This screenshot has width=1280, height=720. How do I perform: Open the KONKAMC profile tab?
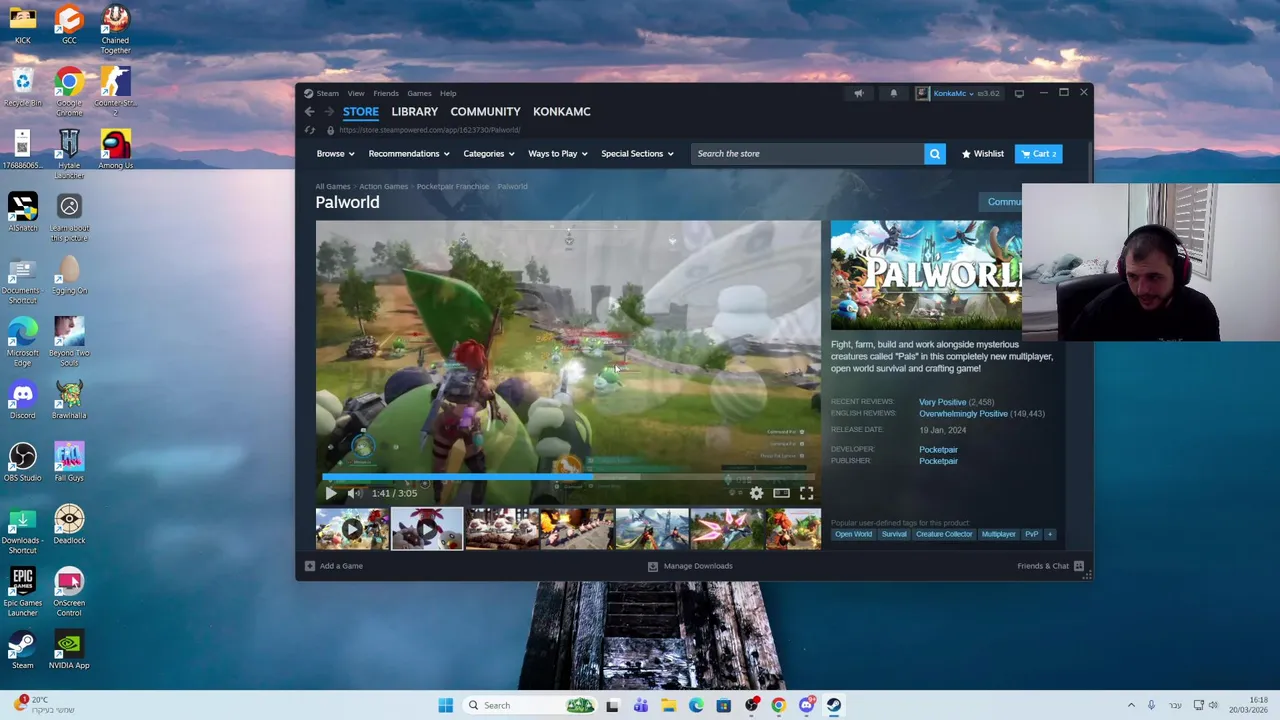[561, 112]
